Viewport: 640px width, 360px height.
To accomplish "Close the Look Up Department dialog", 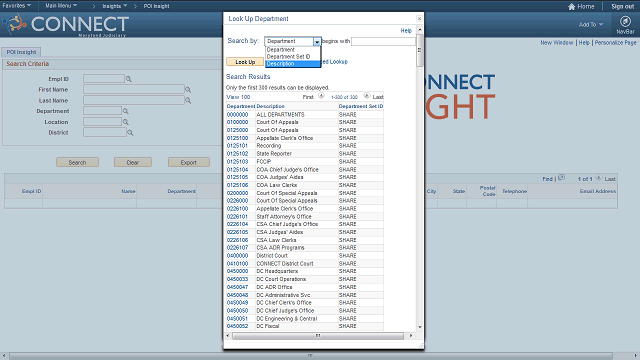I will point(419,18).
